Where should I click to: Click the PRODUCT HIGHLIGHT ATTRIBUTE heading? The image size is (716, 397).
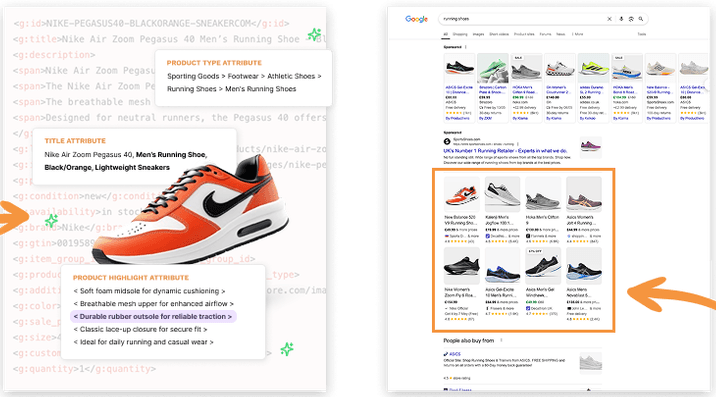(131, 278)
